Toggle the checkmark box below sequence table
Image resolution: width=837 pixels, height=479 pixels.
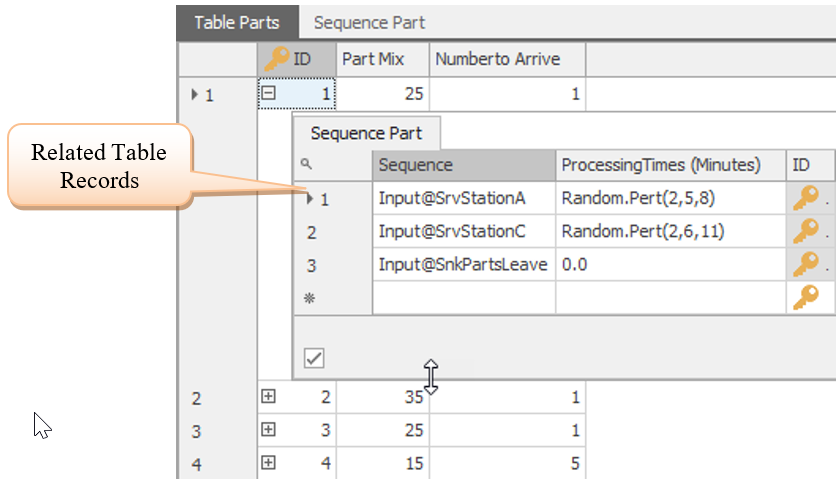tap(314, 358)
